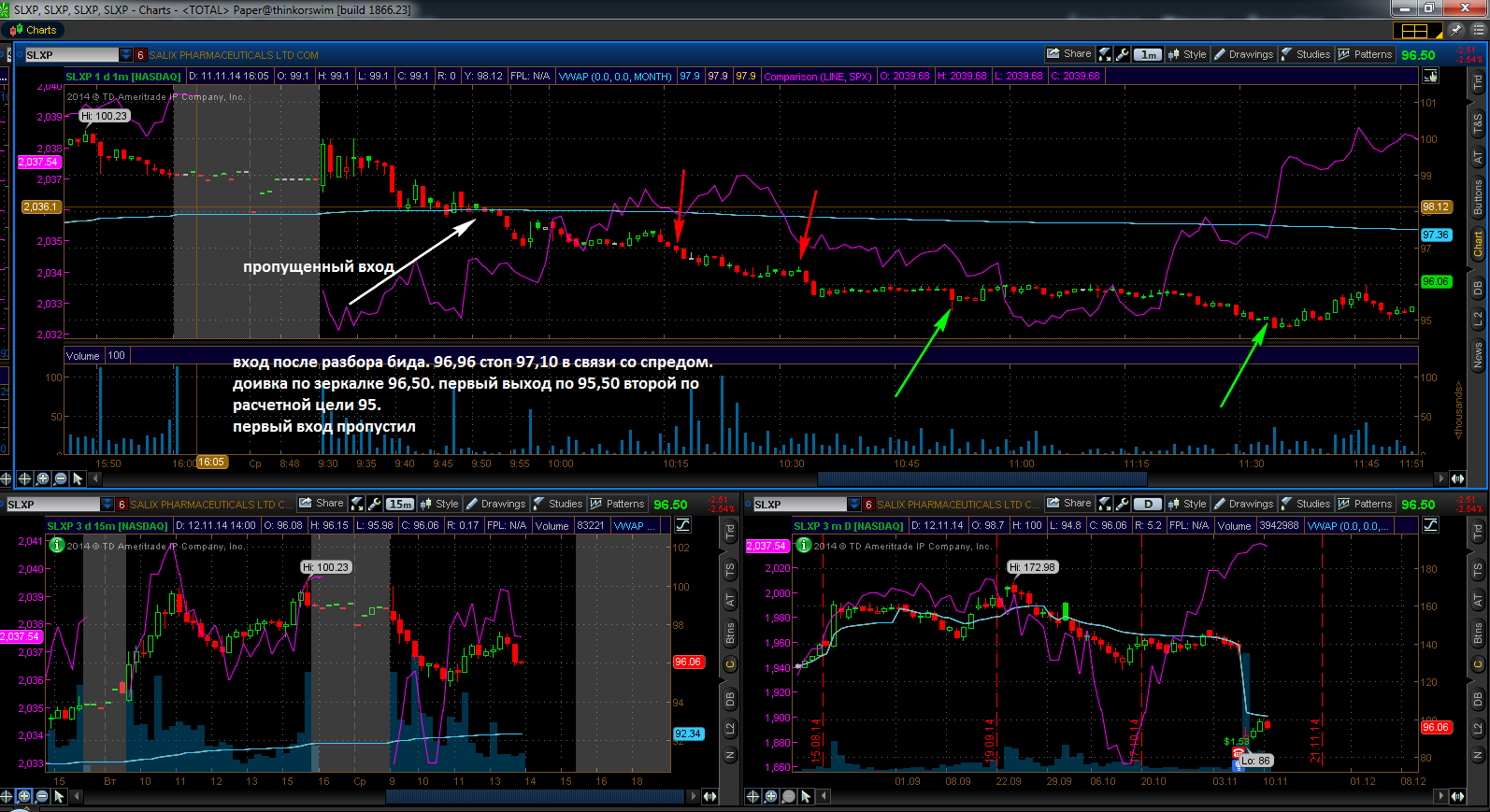Click Share in the top chart toolbar
The image size is (1490, 812).
1068,54
